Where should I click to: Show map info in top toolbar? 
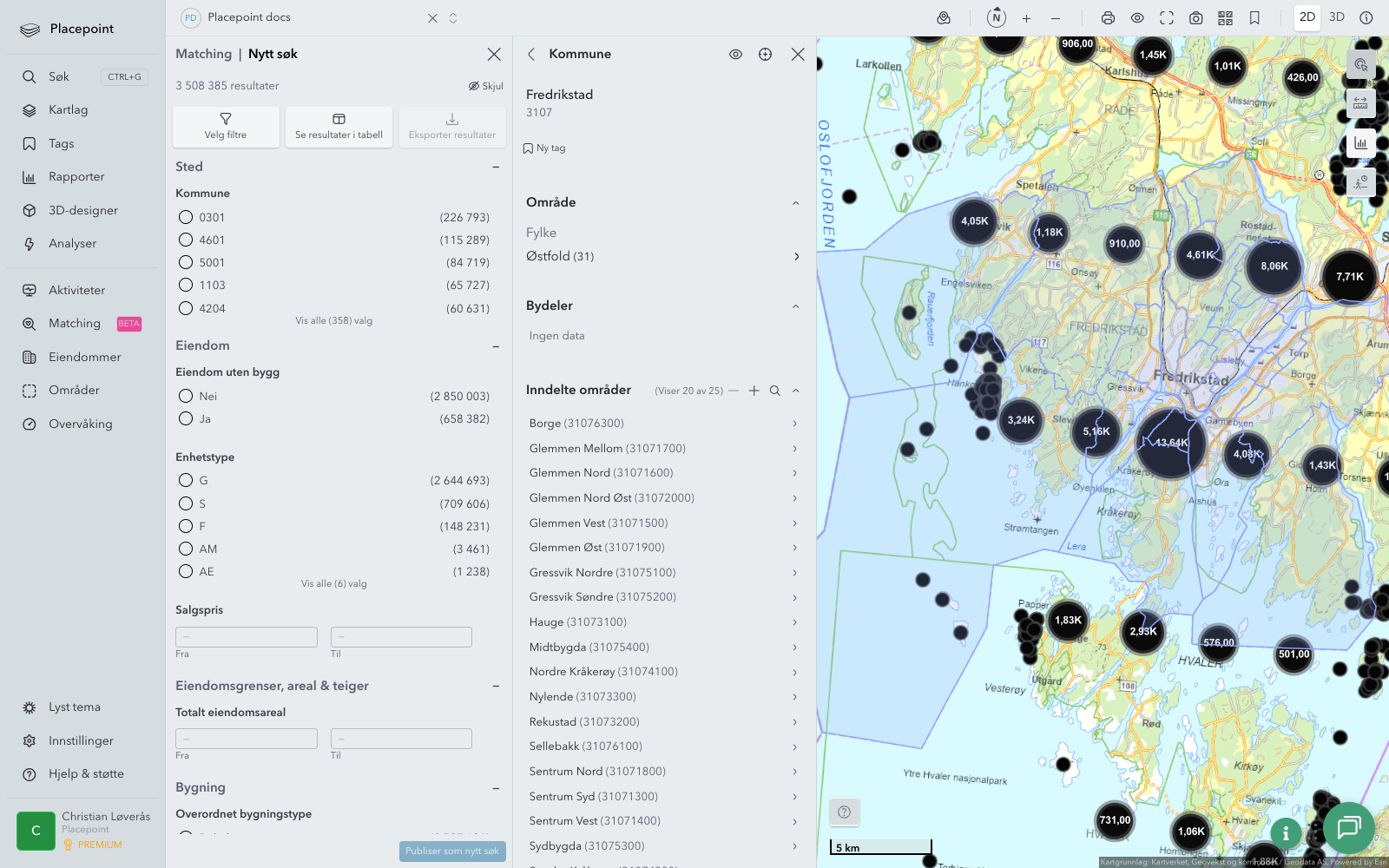click(1366, 18)
